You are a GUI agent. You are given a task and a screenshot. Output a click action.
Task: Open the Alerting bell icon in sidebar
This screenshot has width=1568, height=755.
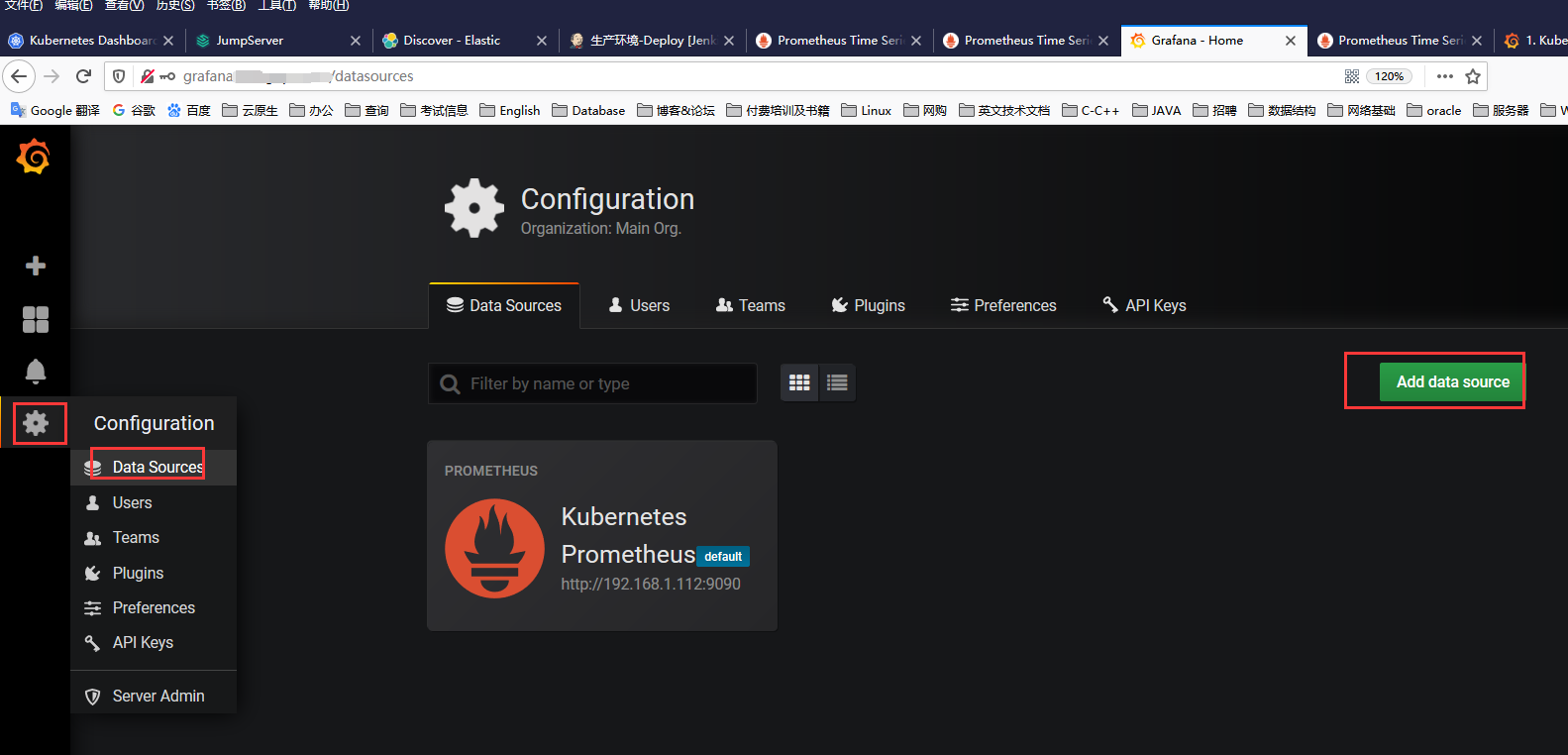tap(36, 371)
